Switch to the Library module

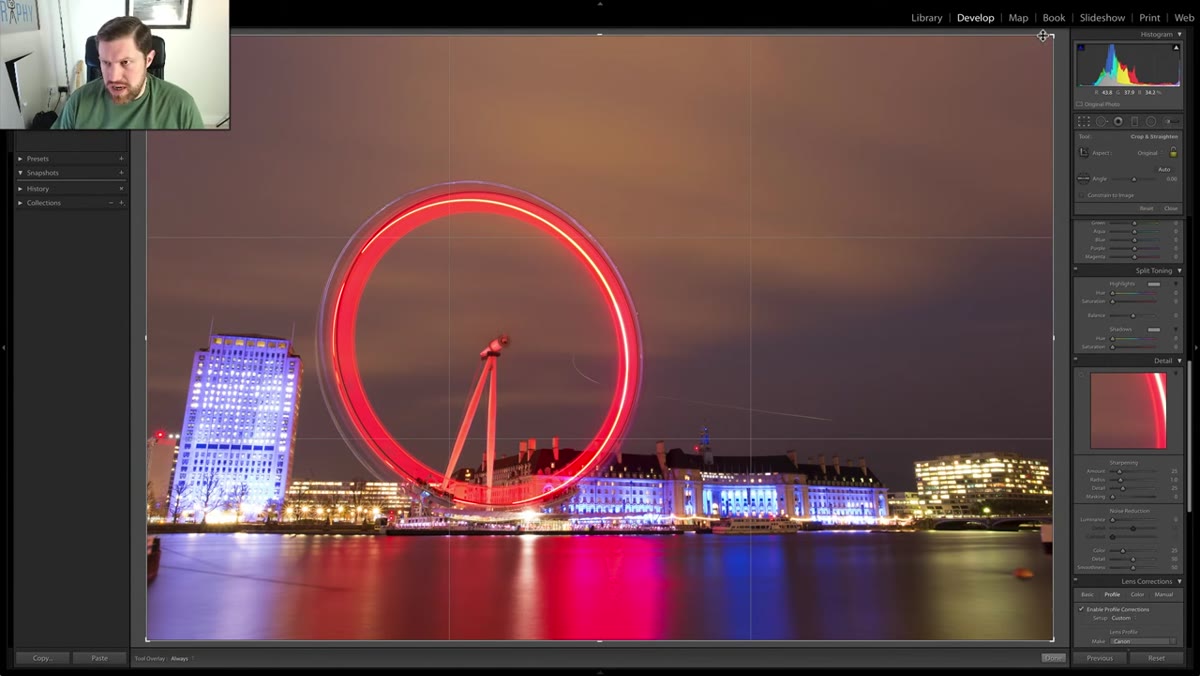coord(927,18)
